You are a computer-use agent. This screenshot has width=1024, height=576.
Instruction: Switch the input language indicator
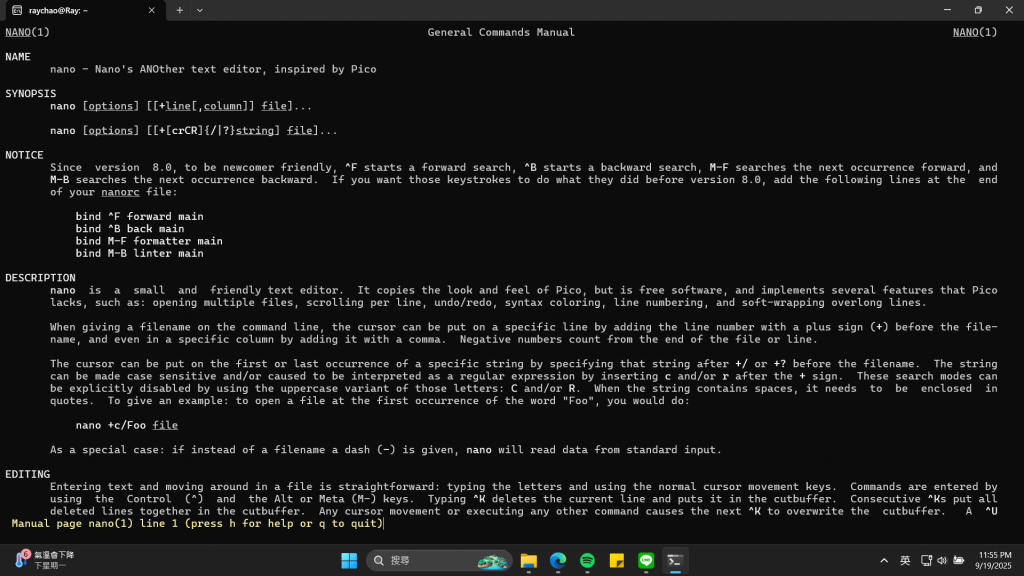click(x=905, y=560)
